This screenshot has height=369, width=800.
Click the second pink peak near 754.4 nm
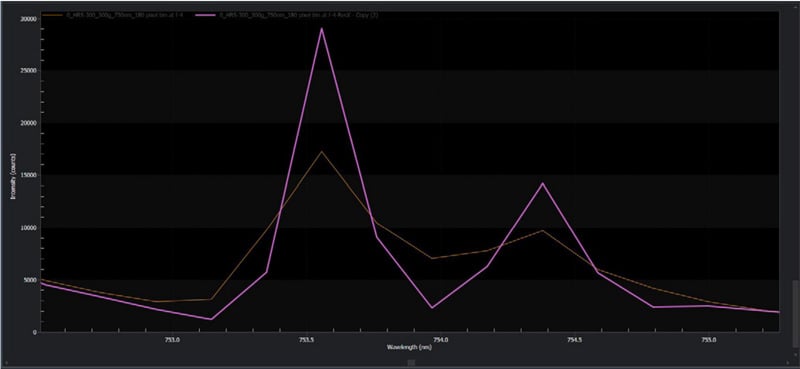pos(543,183)
